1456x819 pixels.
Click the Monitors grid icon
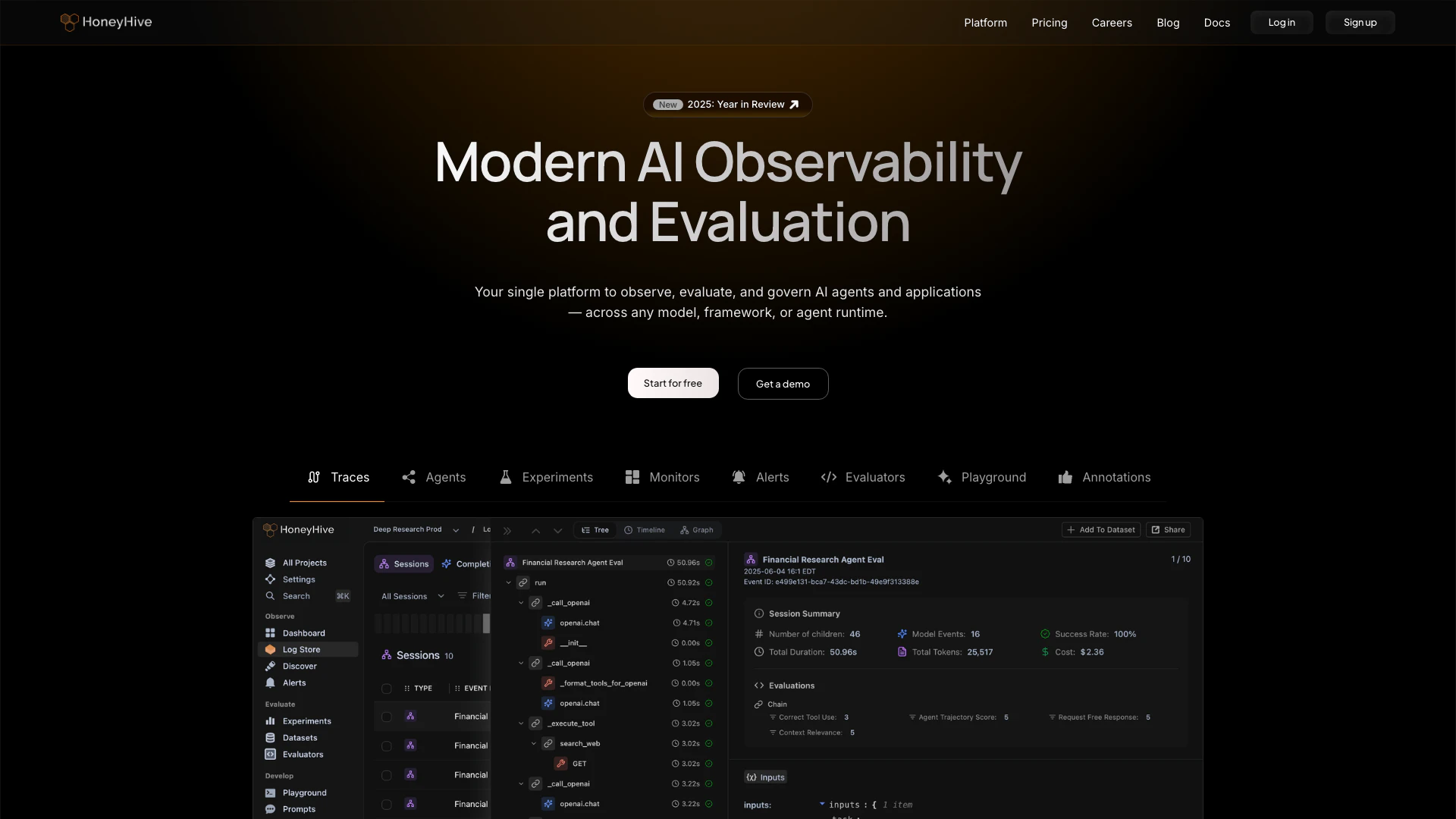click(632, 477)
